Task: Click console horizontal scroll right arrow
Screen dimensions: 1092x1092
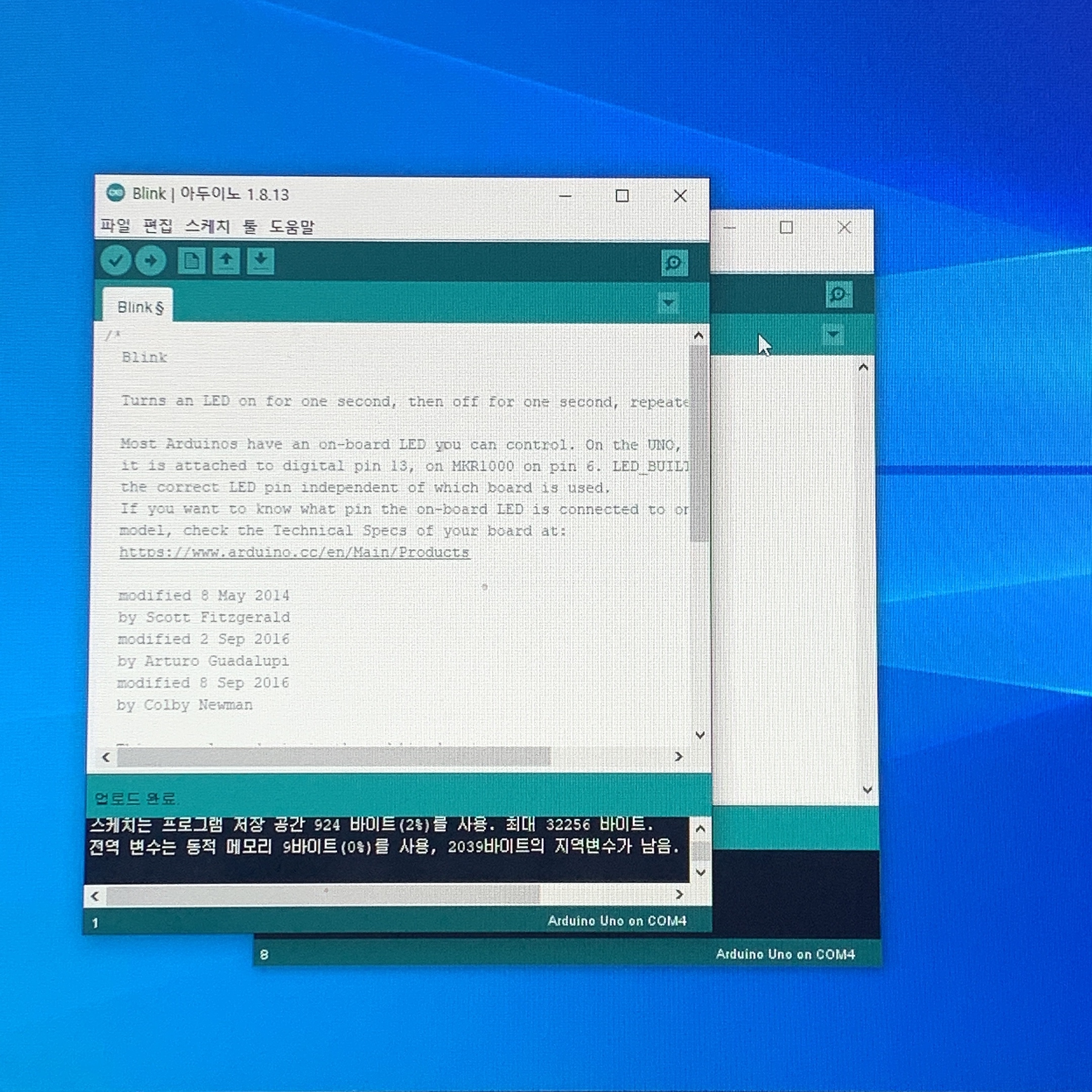Action: coord(679,894)
